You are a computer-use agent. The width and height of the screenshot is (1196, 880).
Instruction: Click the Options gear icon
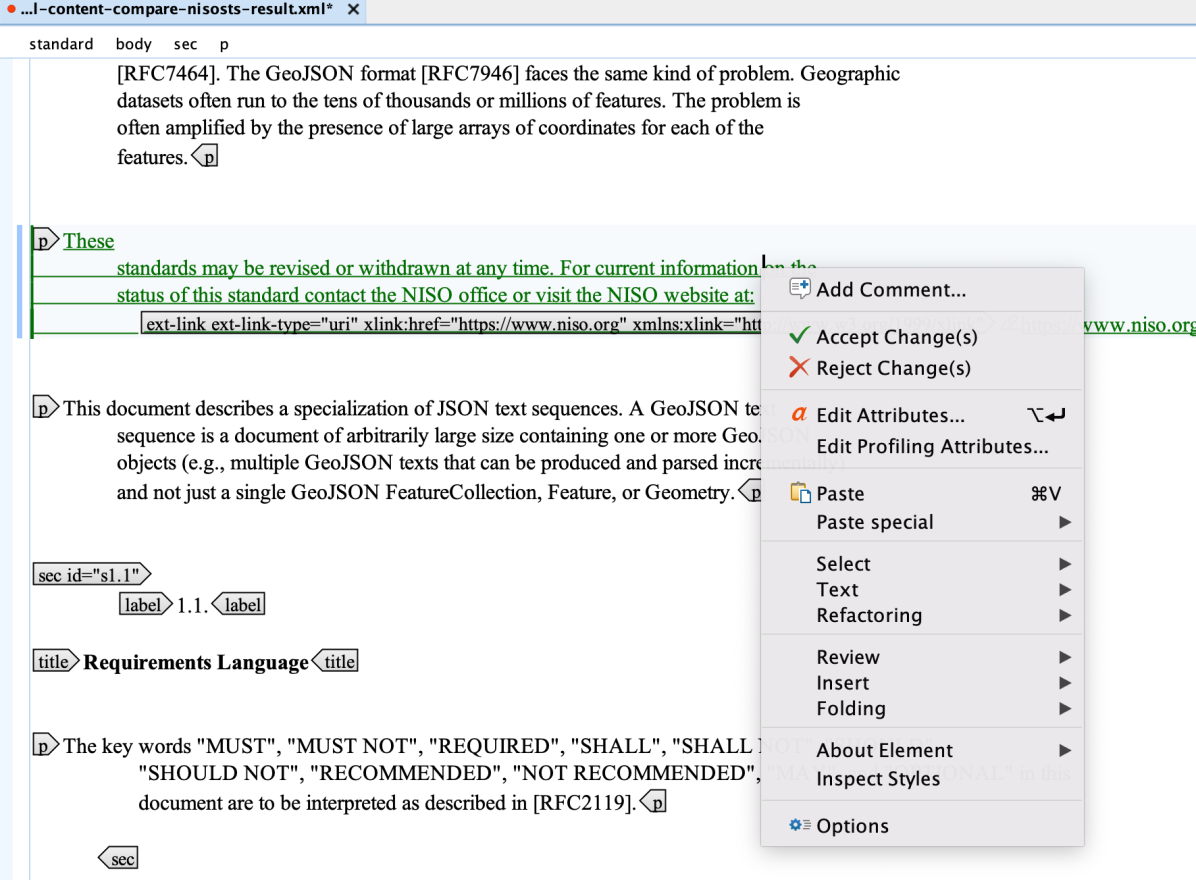tap(799, 826)
